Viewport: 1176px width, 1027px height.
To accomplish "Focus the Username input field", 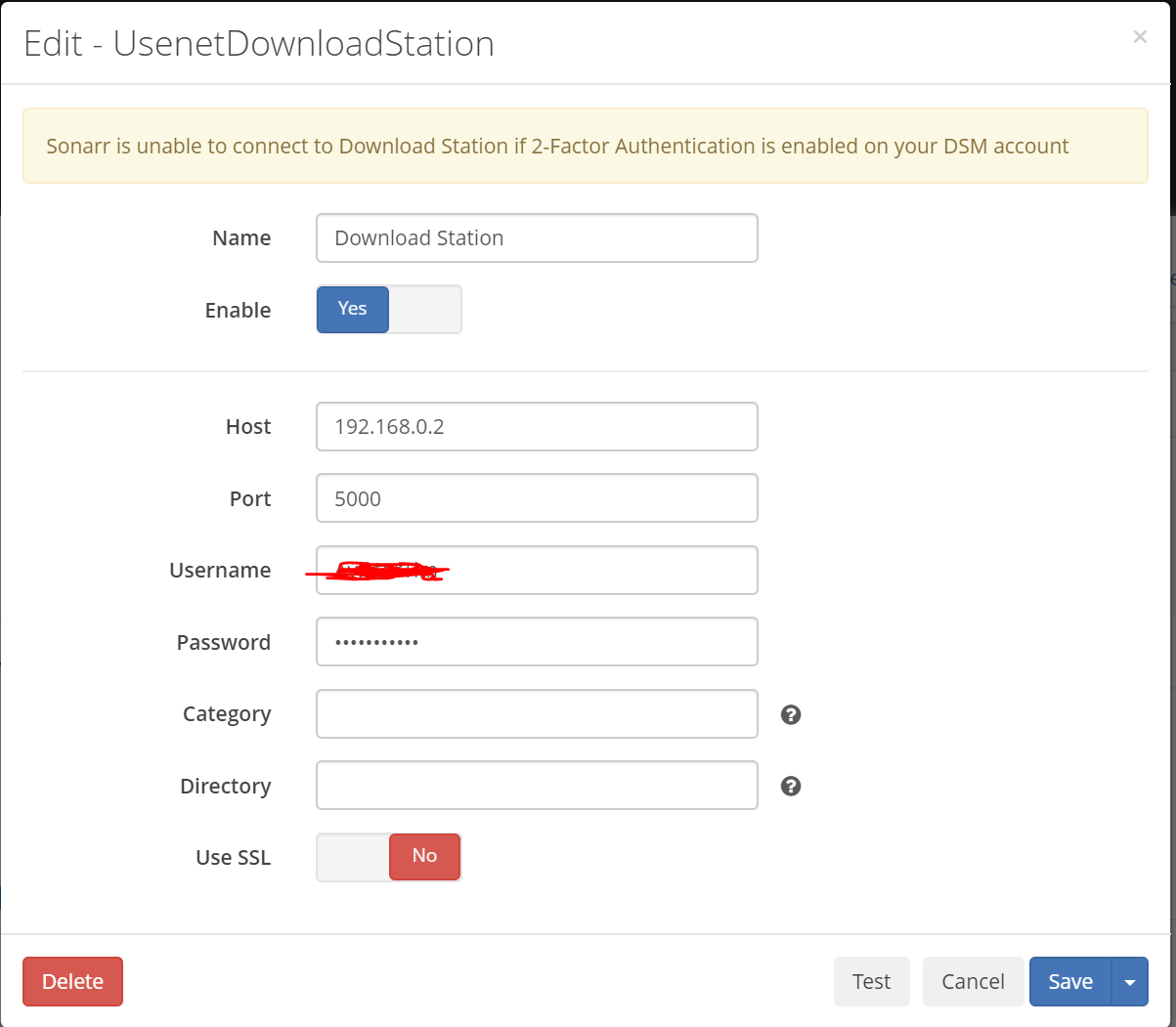I will coord(537,570).
